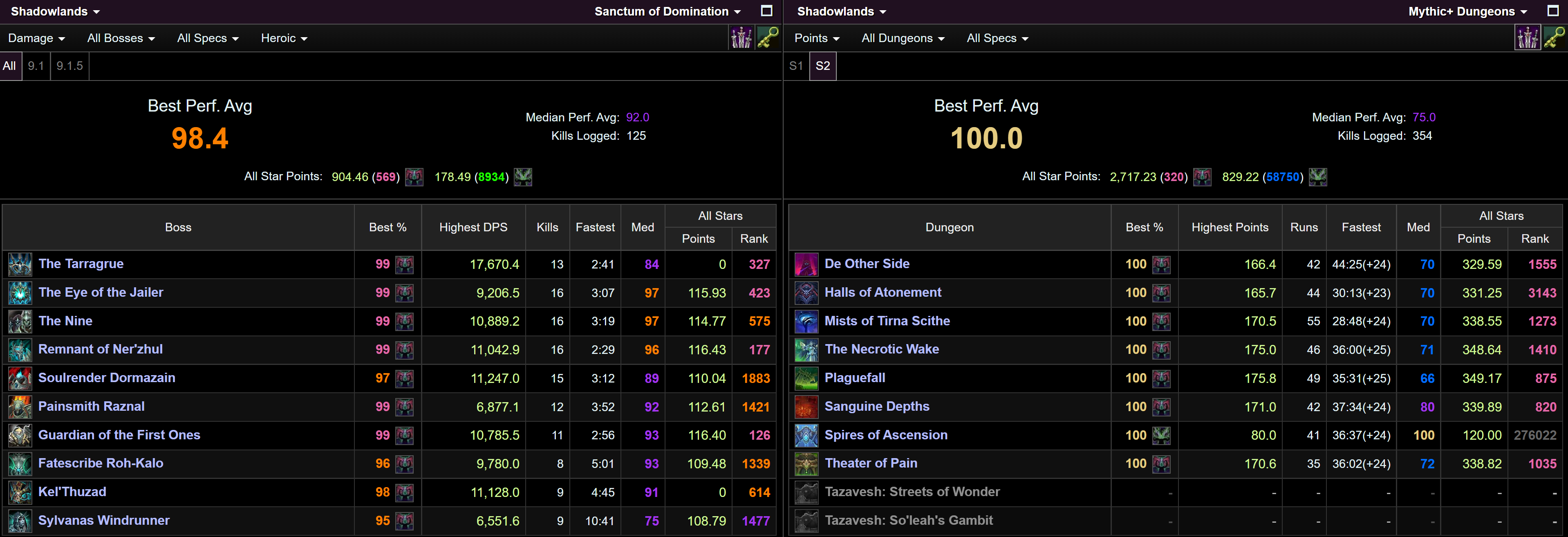
Task: Select the S2 season tab
Action: pyautogui.click(x=823, y=66)
